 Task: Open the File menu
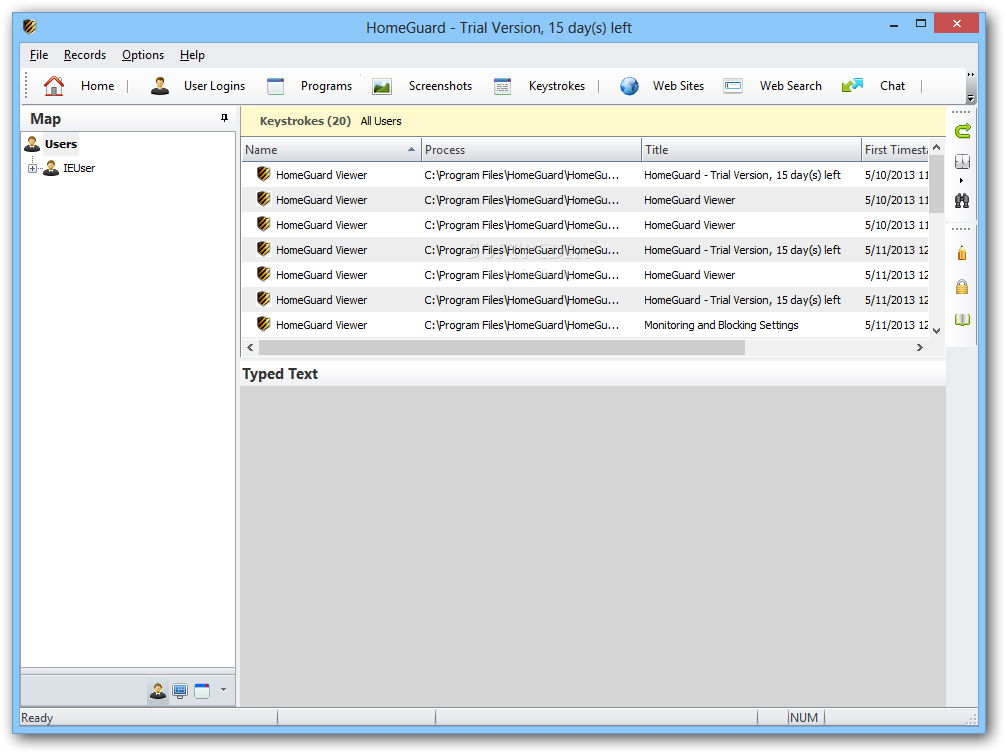pos(38,55)
